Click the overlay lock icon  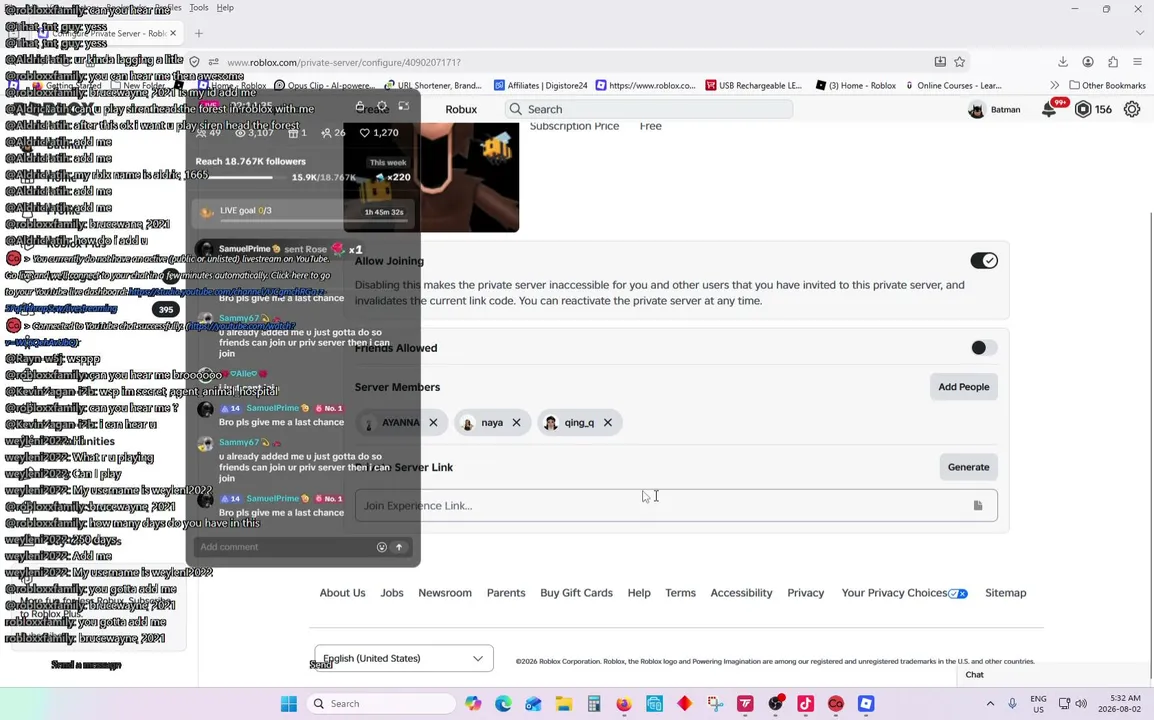359,106
